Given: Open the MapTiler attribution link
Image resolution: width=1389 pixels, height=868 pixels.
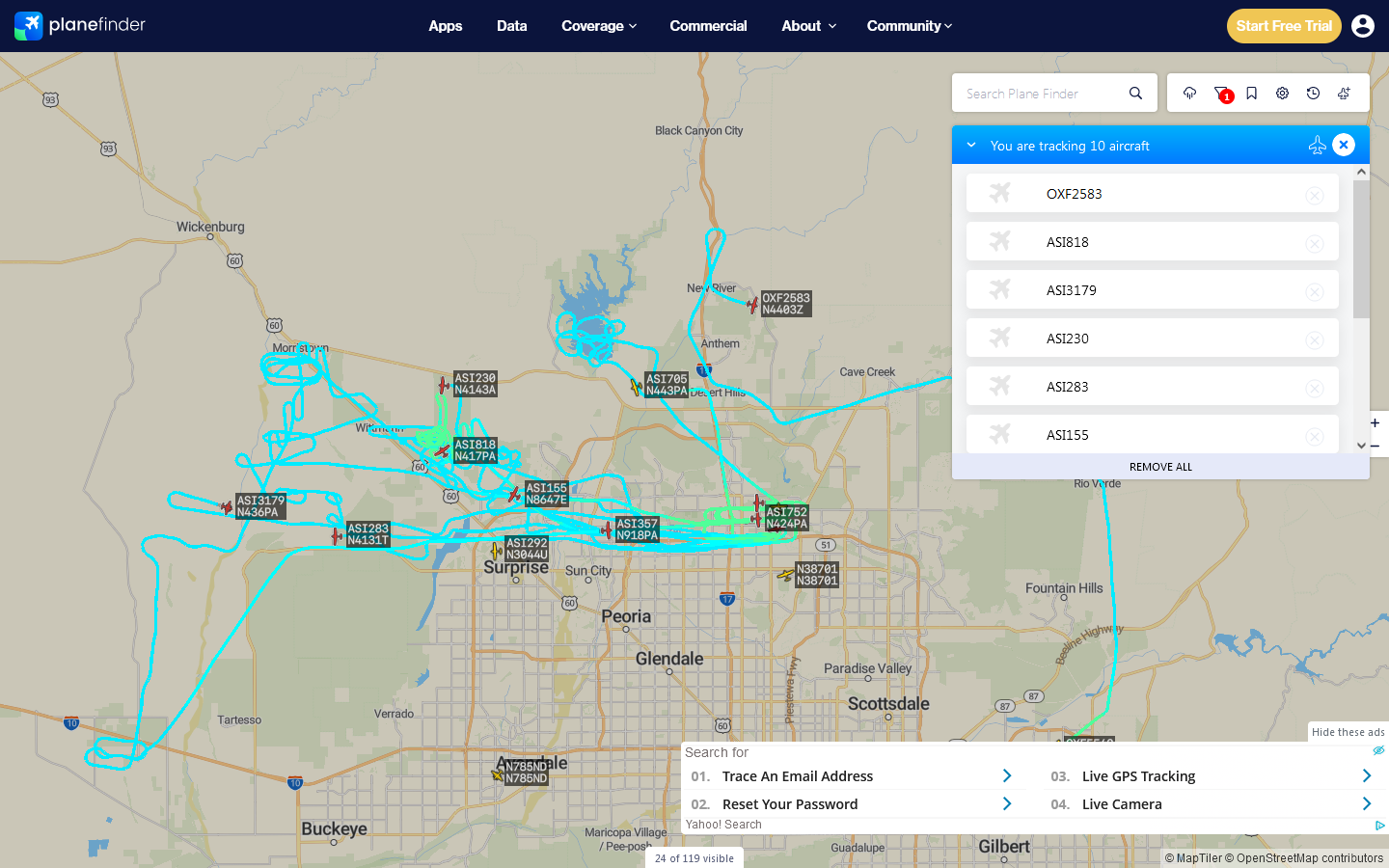Looking at the screenshot, I should 1193,858.
